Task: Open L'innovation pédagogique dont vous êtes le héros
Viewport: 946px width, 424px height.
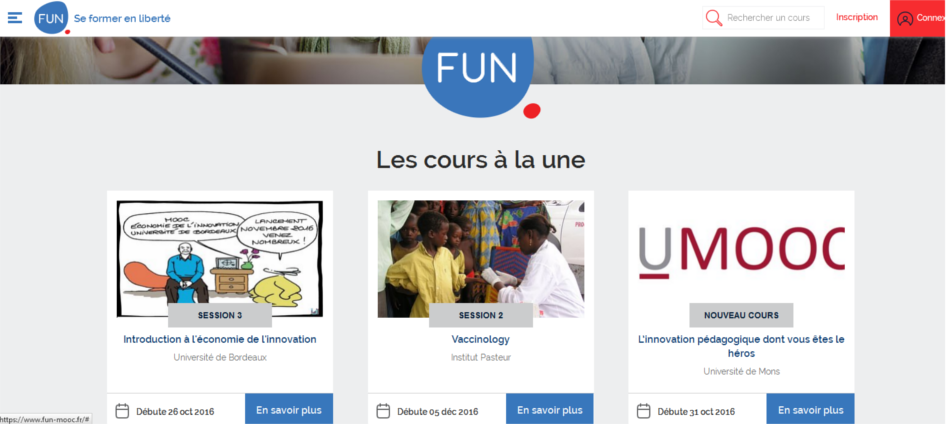Action: (x=741, y=346)
